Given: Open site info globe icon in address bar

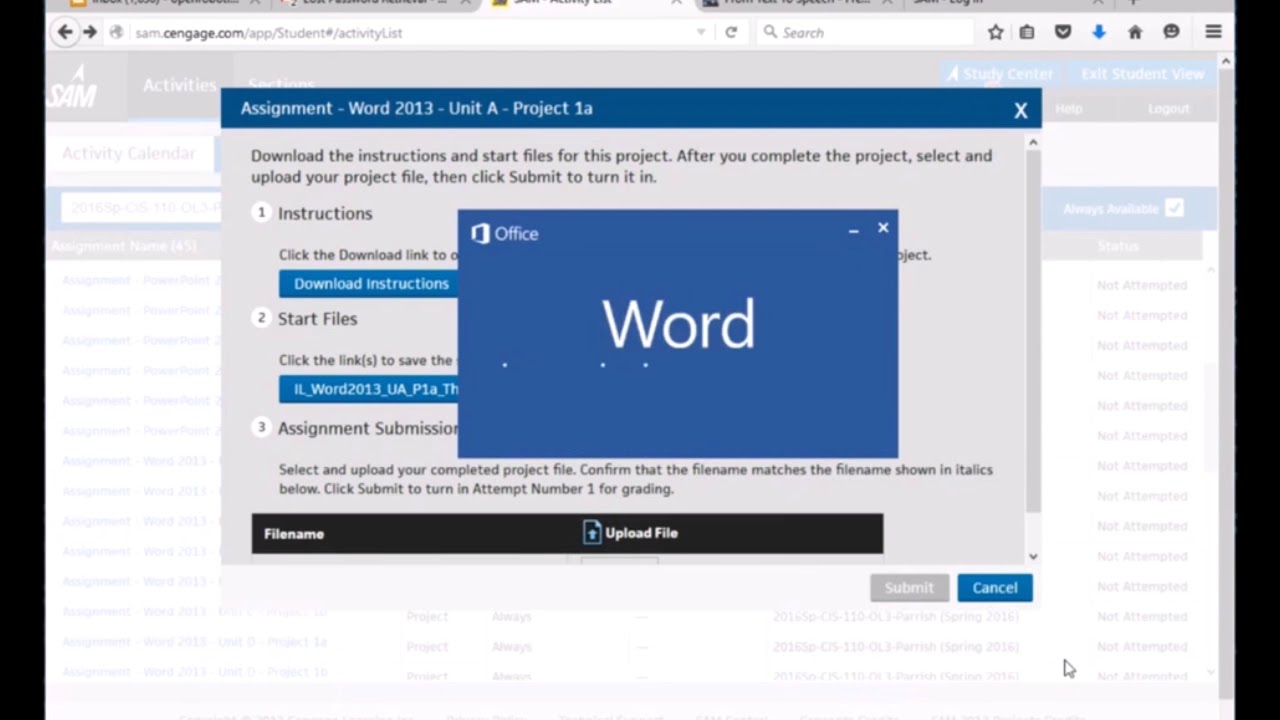Looking at the screenshot, I should tap(116, 32).
